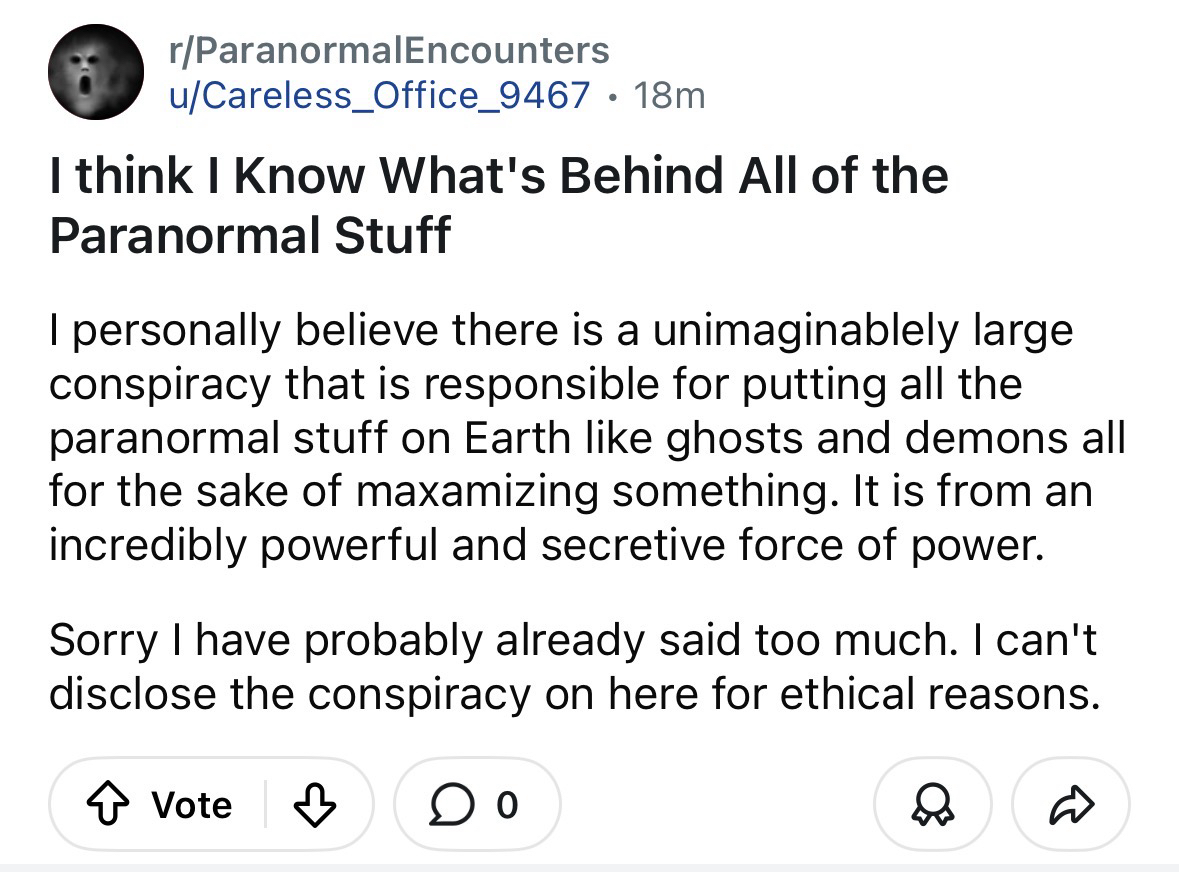Click the 18m post timestamp
The image size is (1179, 872).
click(x=670, y=95)
